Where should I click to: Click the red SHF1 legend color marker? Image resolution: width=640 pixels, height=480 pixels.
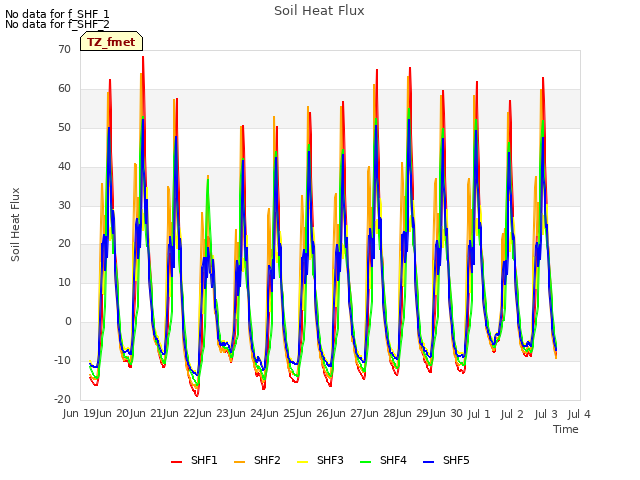176,462
